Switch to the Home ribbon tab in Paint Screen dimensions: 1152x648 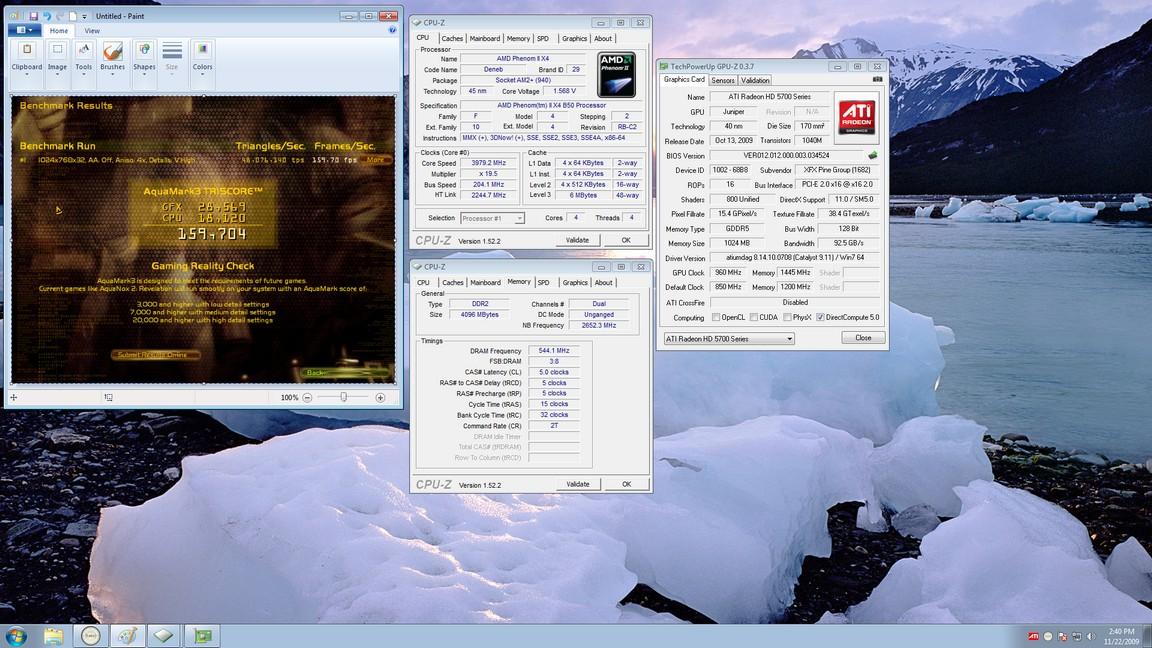point(59,31)
